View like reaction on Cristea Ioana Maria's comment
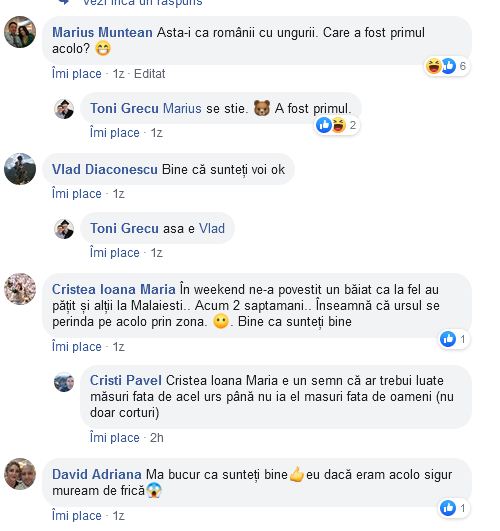 click(x=453, y=339)
